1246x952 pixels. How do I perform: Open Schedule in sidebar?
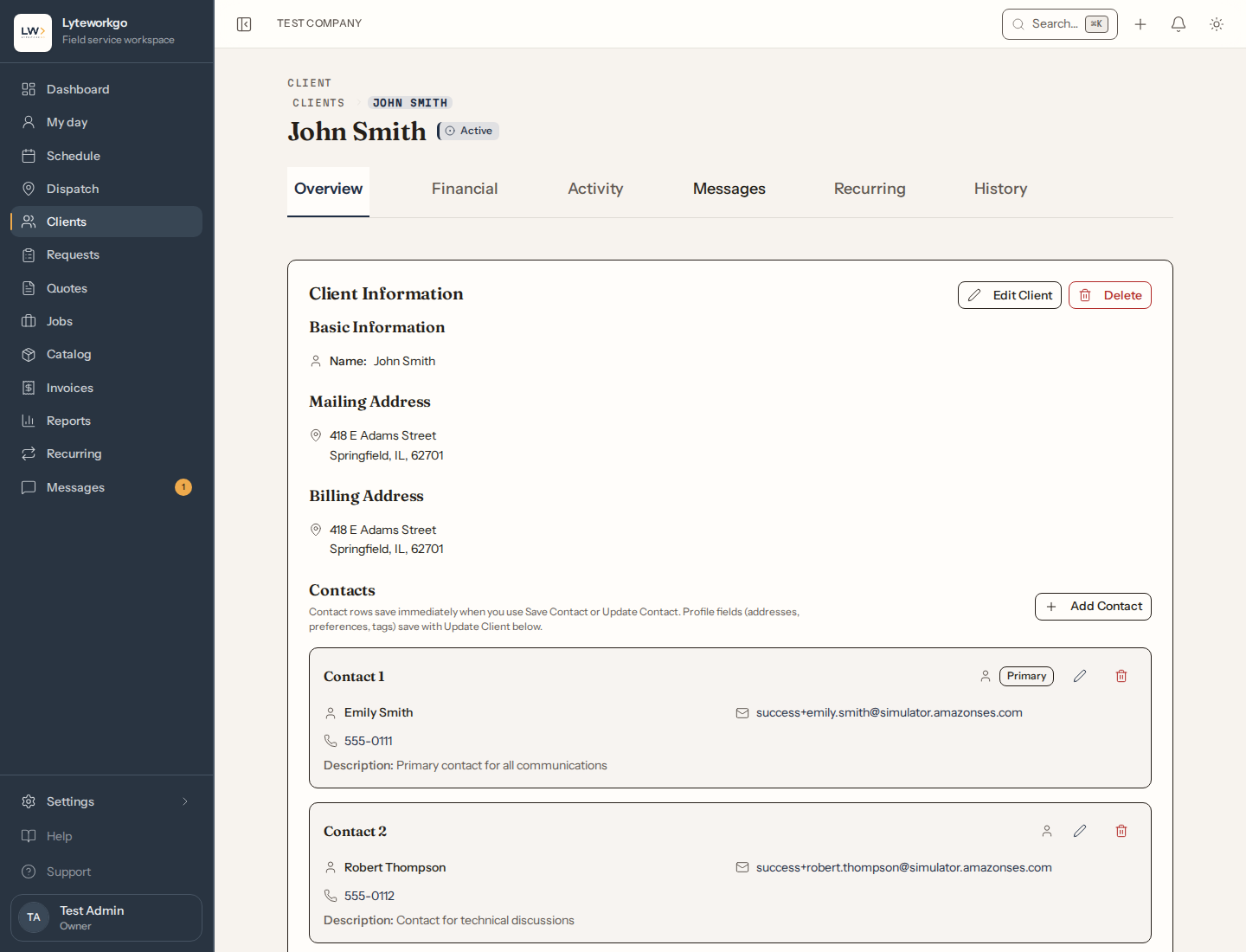coord(106,156)
